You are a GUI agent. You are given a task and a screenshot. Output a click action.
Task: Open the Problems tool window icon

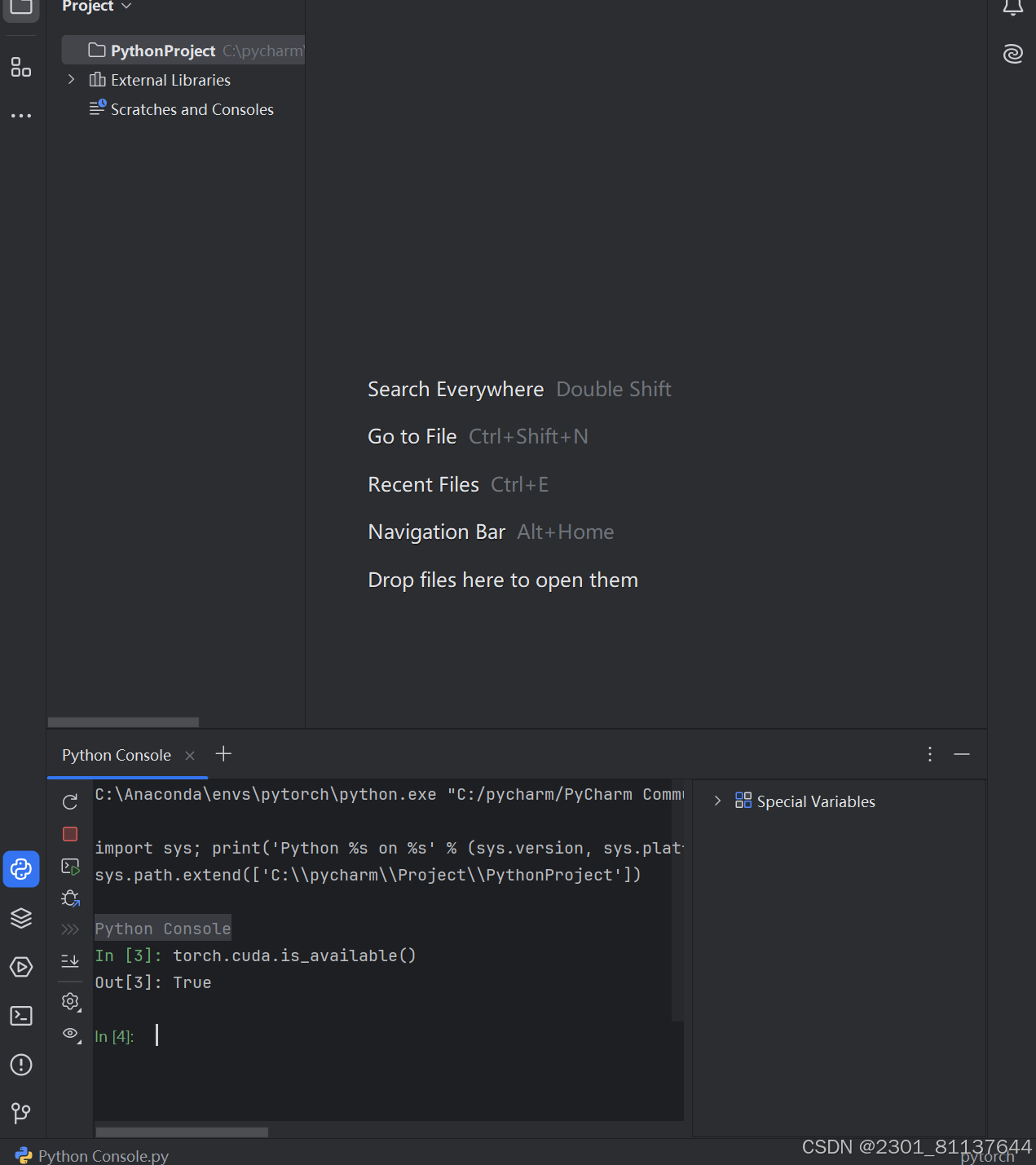pyautogui.click(x=21, y=1065)
